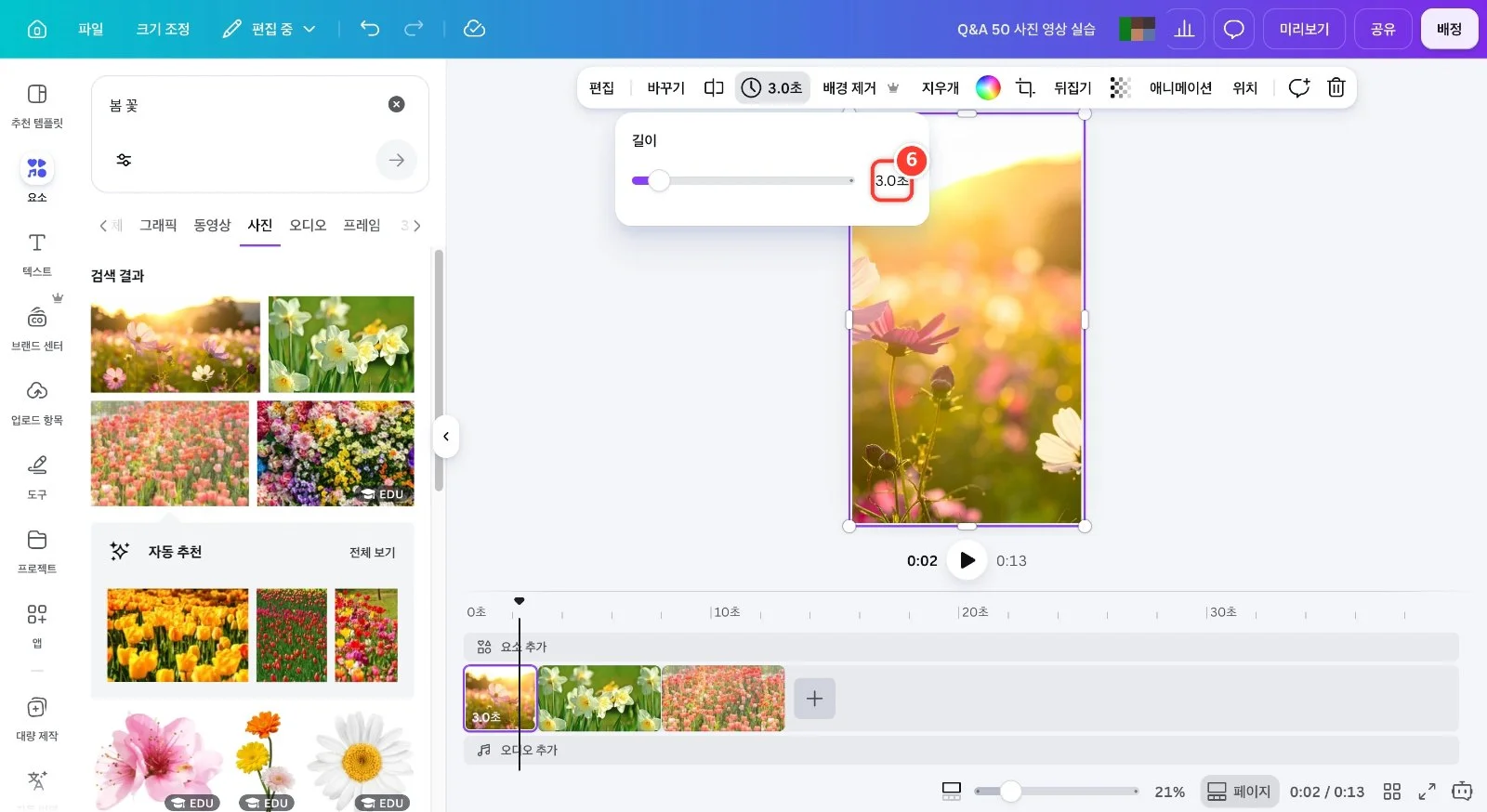Toggle the timeline thumbnail view icon
This screenshot has height=812, width=1487.
[952, 792]
